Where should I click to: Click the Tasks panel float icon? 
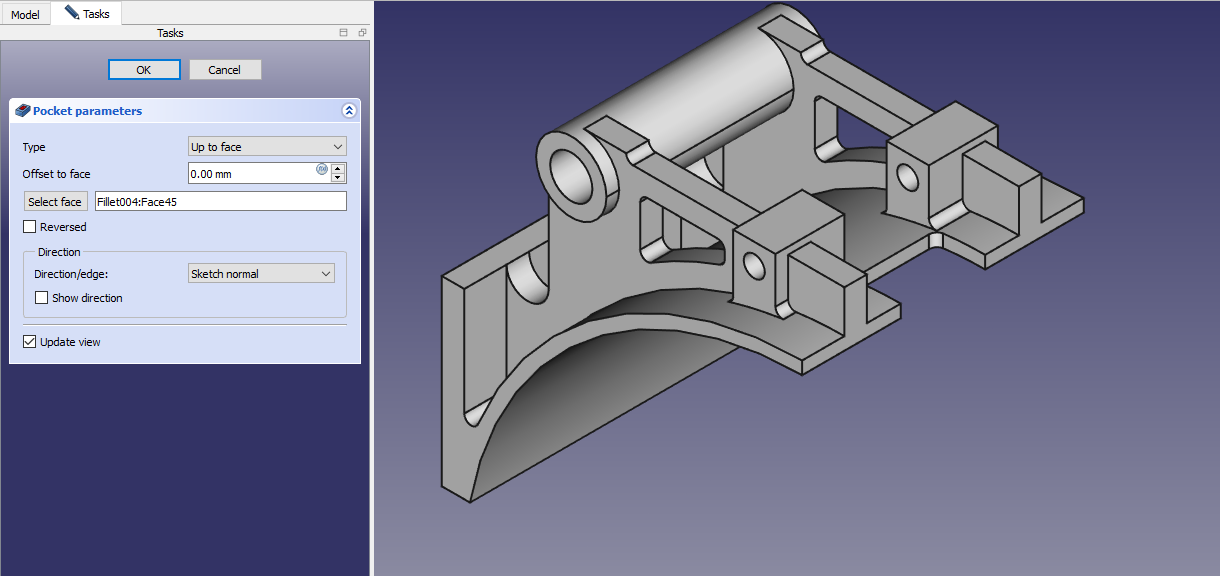(362, 33)
